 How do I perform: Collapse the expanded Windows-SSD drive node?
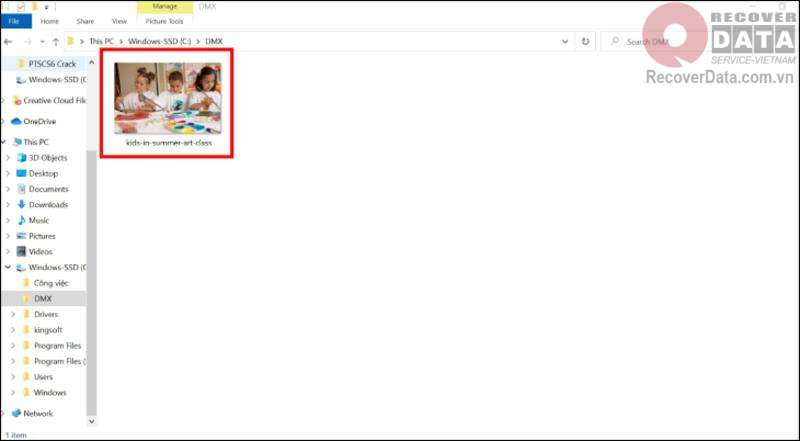(x=8, y=267)
